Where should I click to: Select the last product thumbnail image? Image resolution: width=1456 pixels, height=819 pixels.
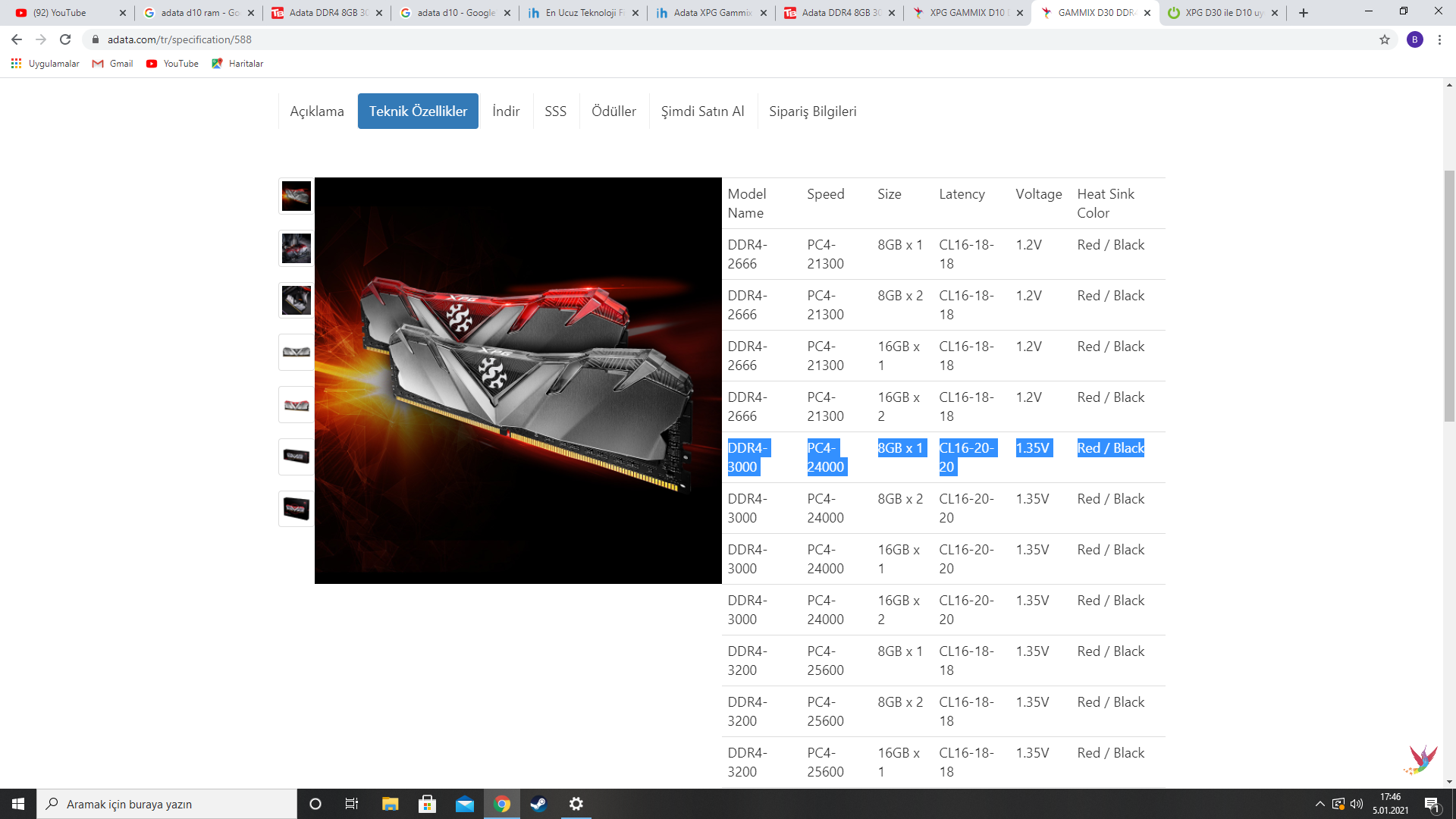point(296,508)
